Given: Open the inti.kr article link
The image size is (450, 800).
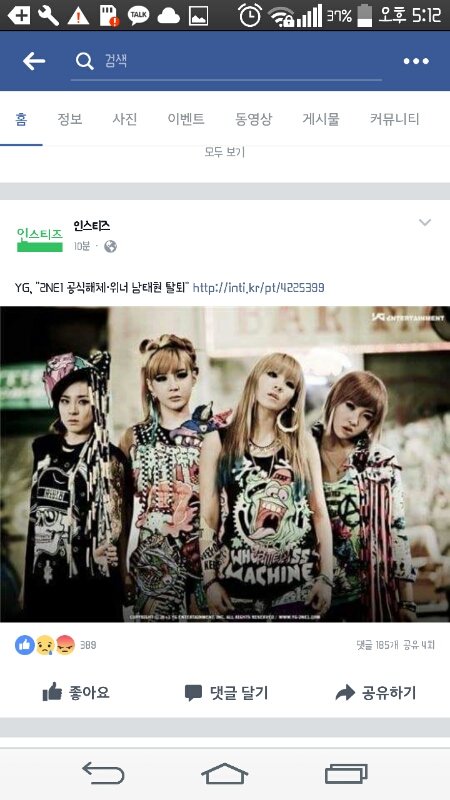Looking at the screenshot, I should [258, 288].
